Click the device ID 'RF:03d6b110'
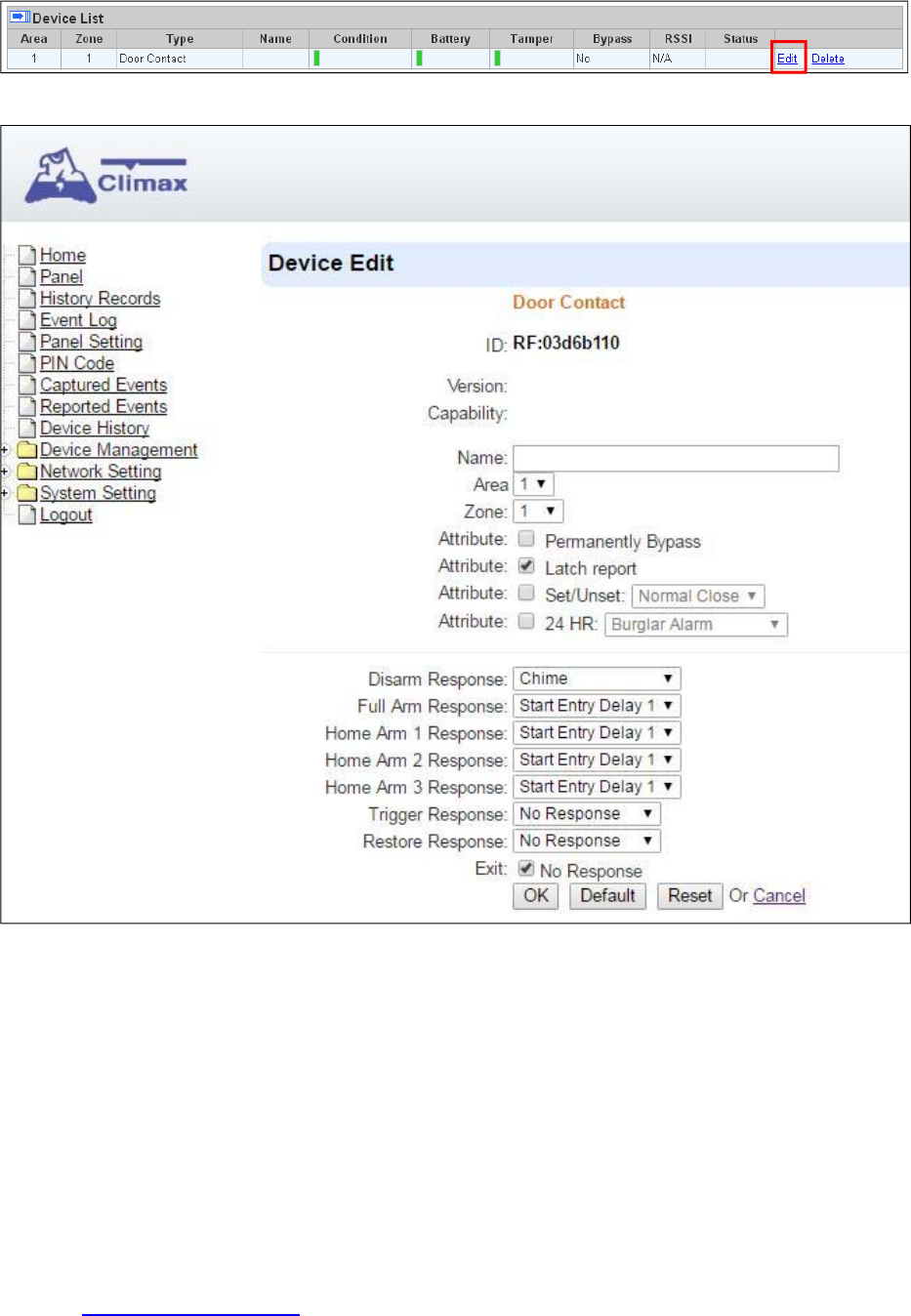Viewport: 911px width, 1316px height. pyautogui.click(x=566, y=343)
